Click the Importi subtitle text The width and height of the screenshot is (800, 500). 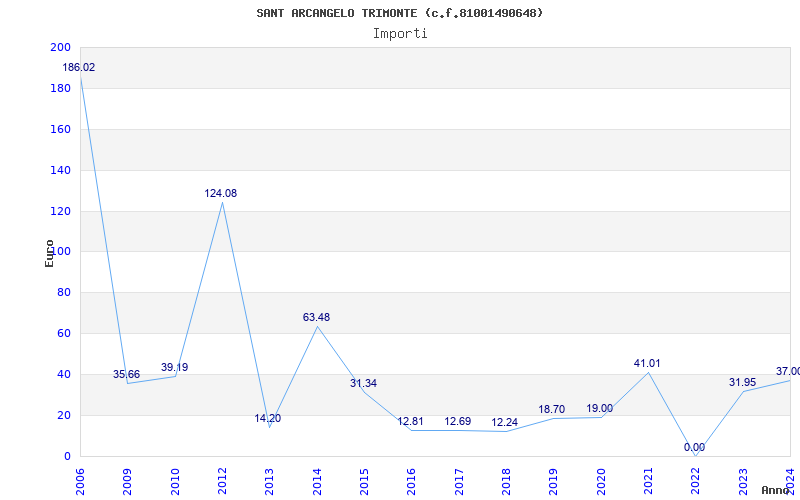[x=400, y=33]
